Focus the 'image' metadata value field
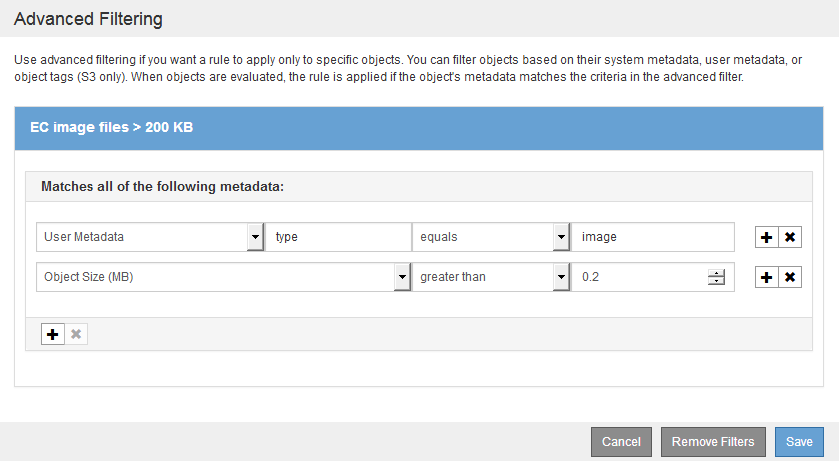Image resolution: width=839 pixels, height=461 pixels. coord(652,237)
